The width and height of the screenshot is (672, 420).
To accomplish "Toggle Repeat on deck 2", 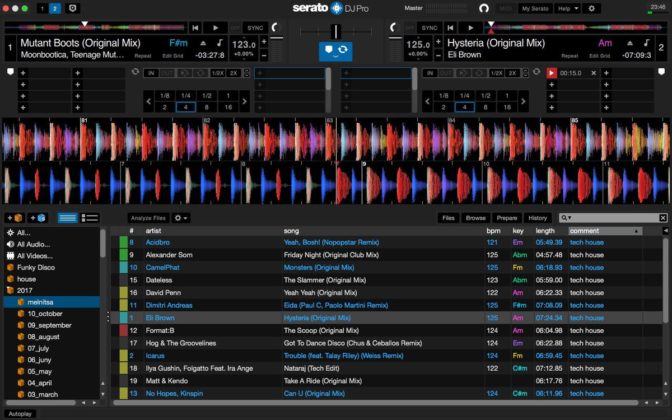I will pyautogui.click(x=570, y=56).
